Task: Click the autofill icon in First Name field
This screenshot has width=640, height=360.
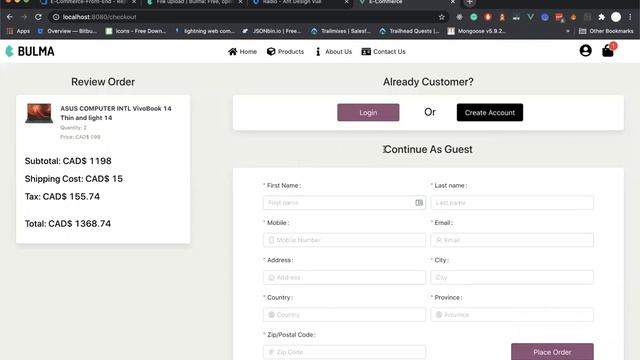Action: click(x=419, y=202)
